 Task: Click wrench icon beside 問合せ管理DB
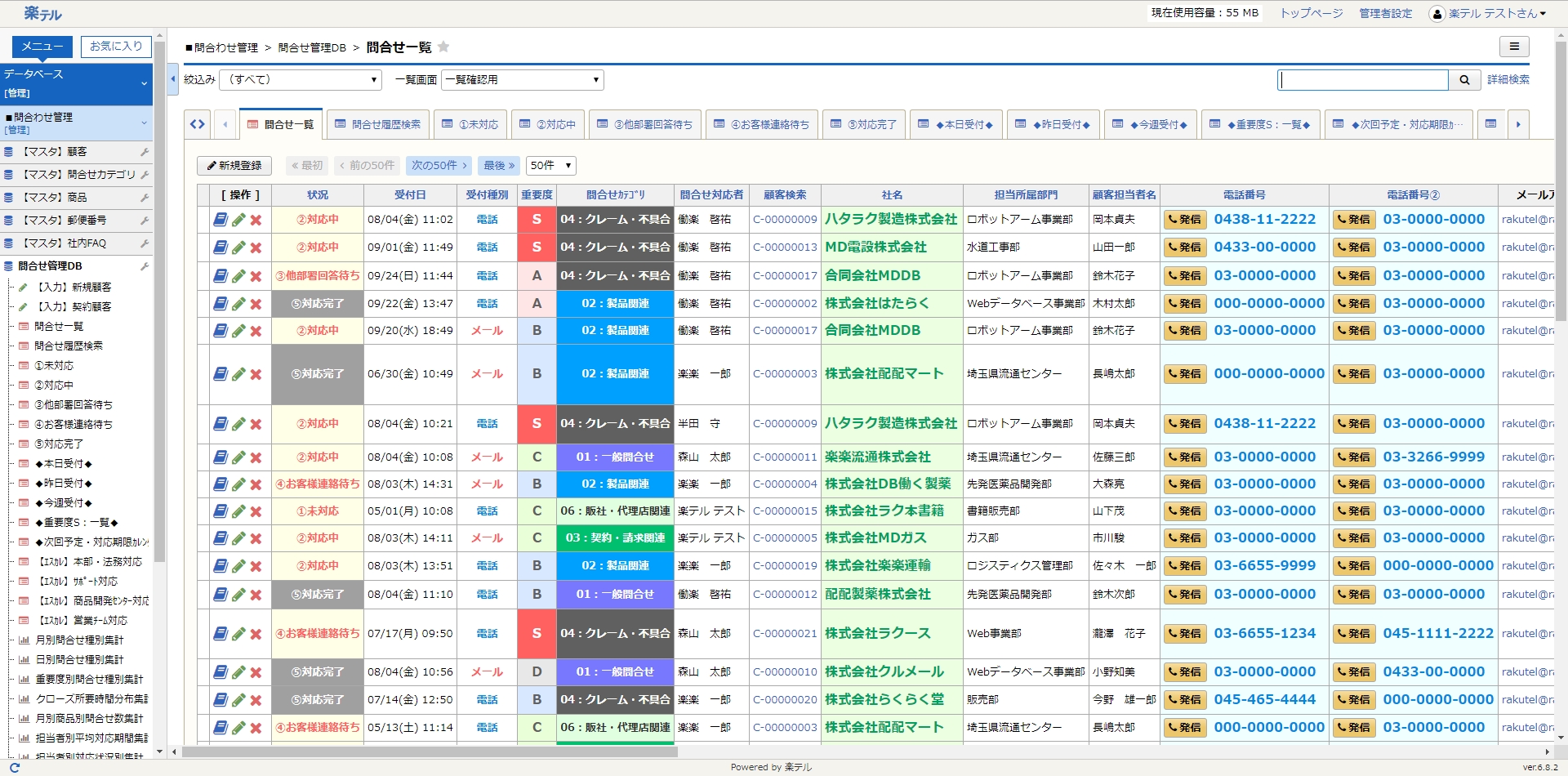[145, 266]
